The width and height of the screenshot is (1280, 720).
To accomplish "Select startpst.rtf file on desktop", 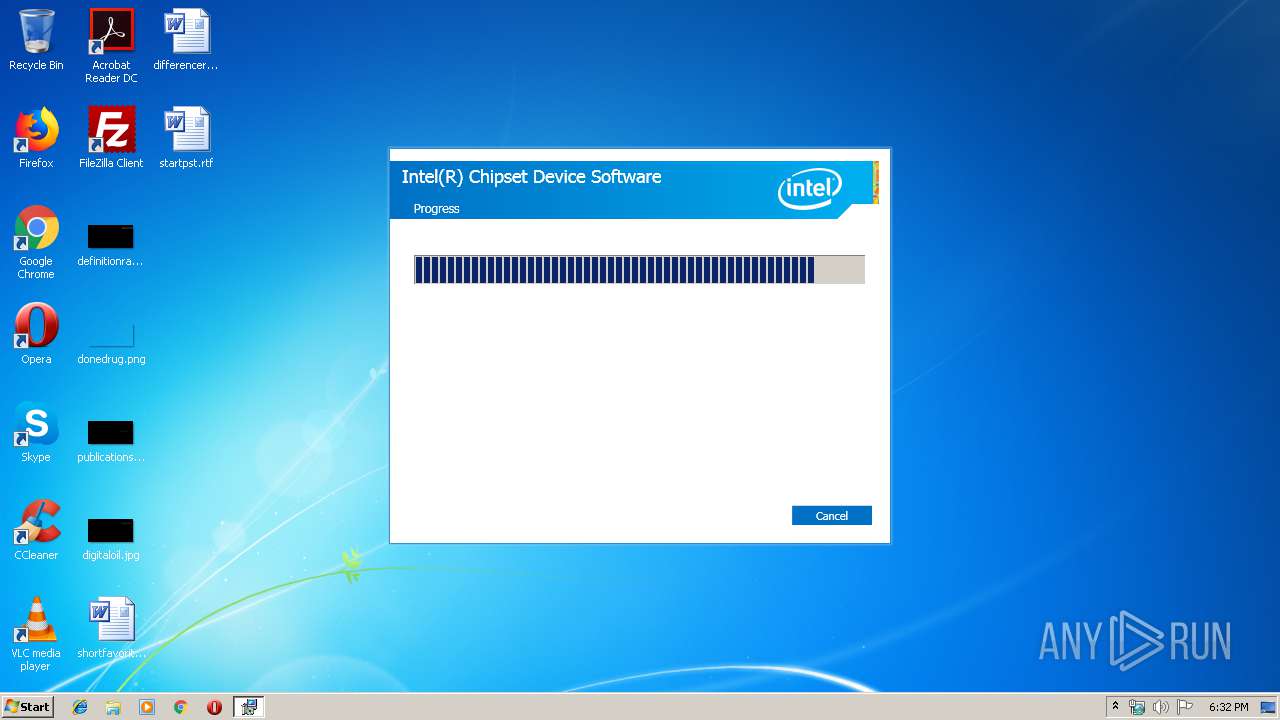I will tap(186, 138).
